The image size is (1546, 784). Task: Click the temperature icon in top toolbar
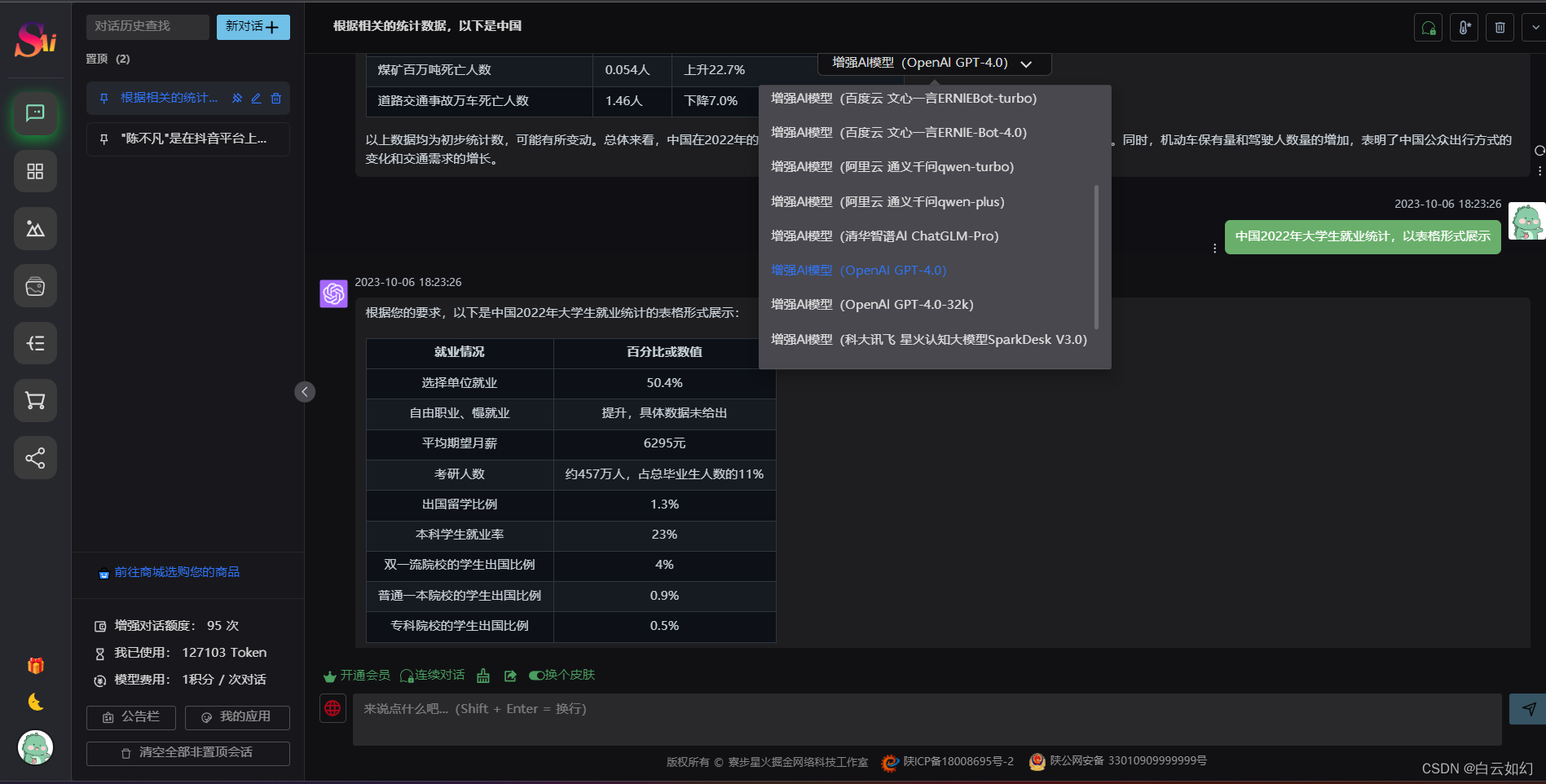1464,28
